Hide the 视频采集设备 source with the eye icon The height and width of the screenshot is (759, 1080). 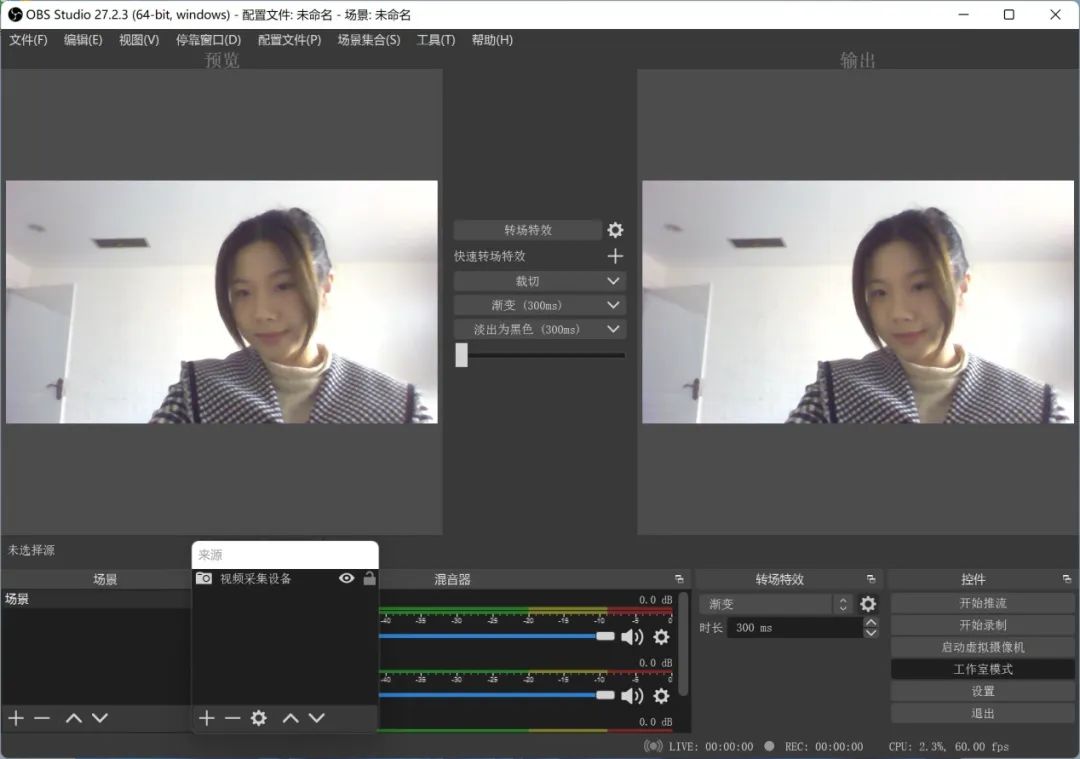346,578
